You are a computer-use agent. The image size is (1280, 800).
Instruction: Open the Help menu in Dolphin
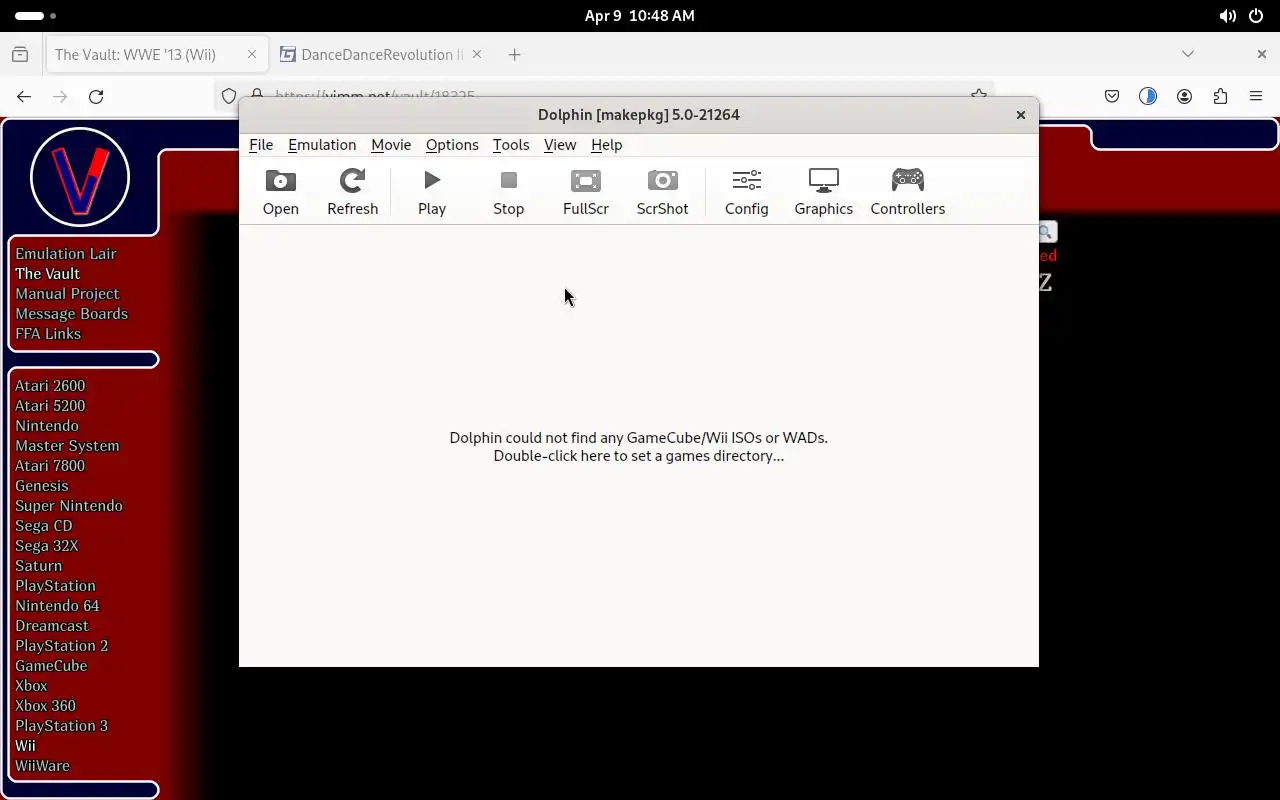click(x=607, y=145)
